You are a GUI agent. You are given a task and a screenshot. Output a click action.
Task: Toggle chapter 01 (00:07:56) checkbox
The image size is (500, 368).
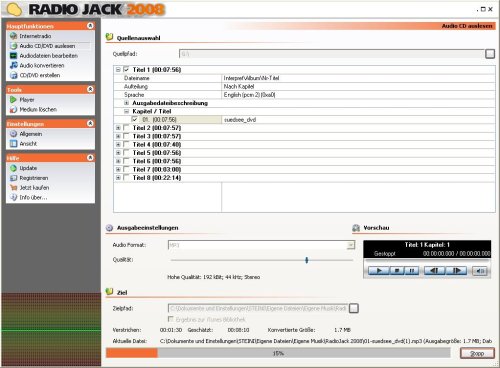click(135, 119)
